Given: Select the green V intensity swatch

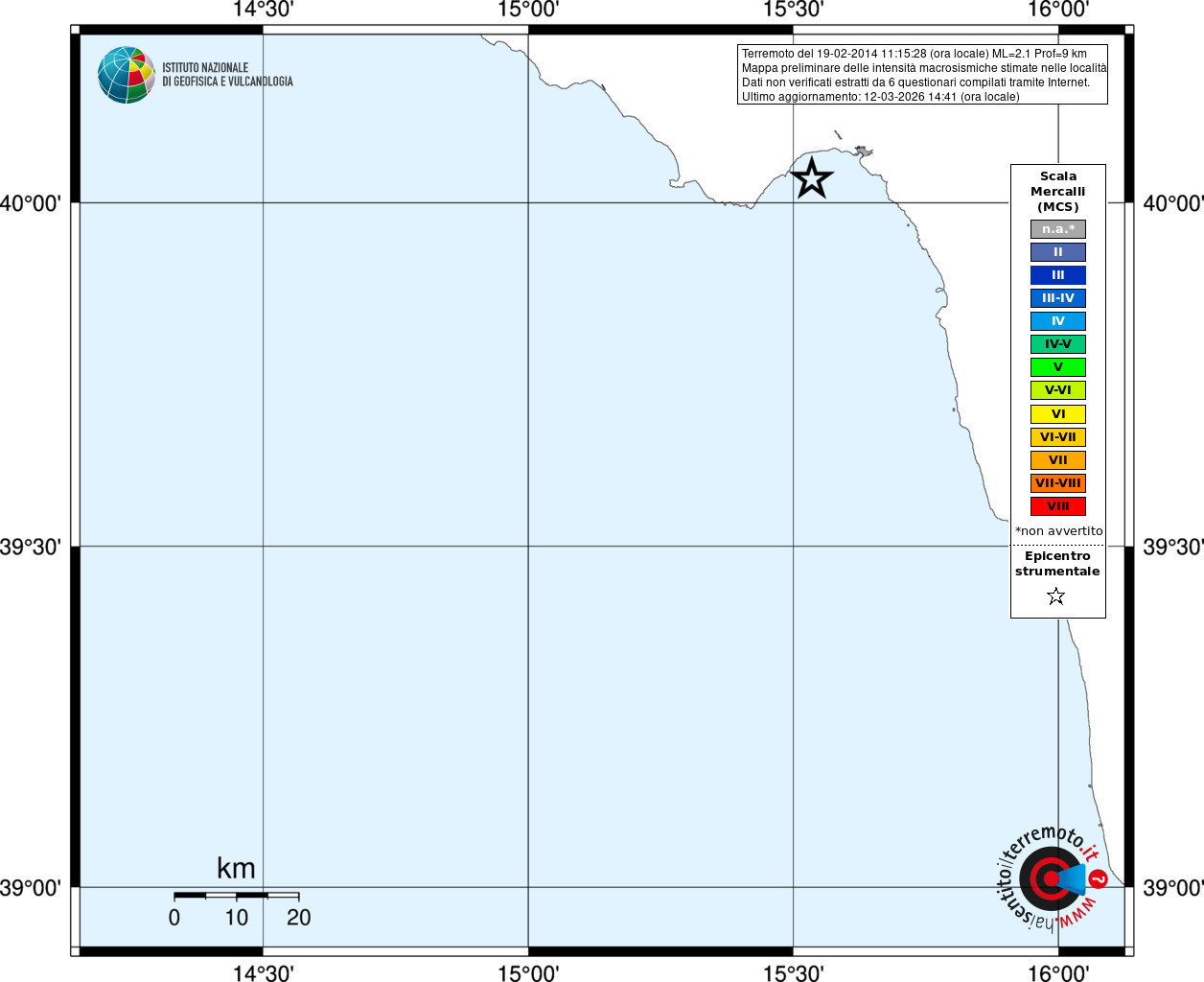Looking at the screenshot, I should [1058, 367].
